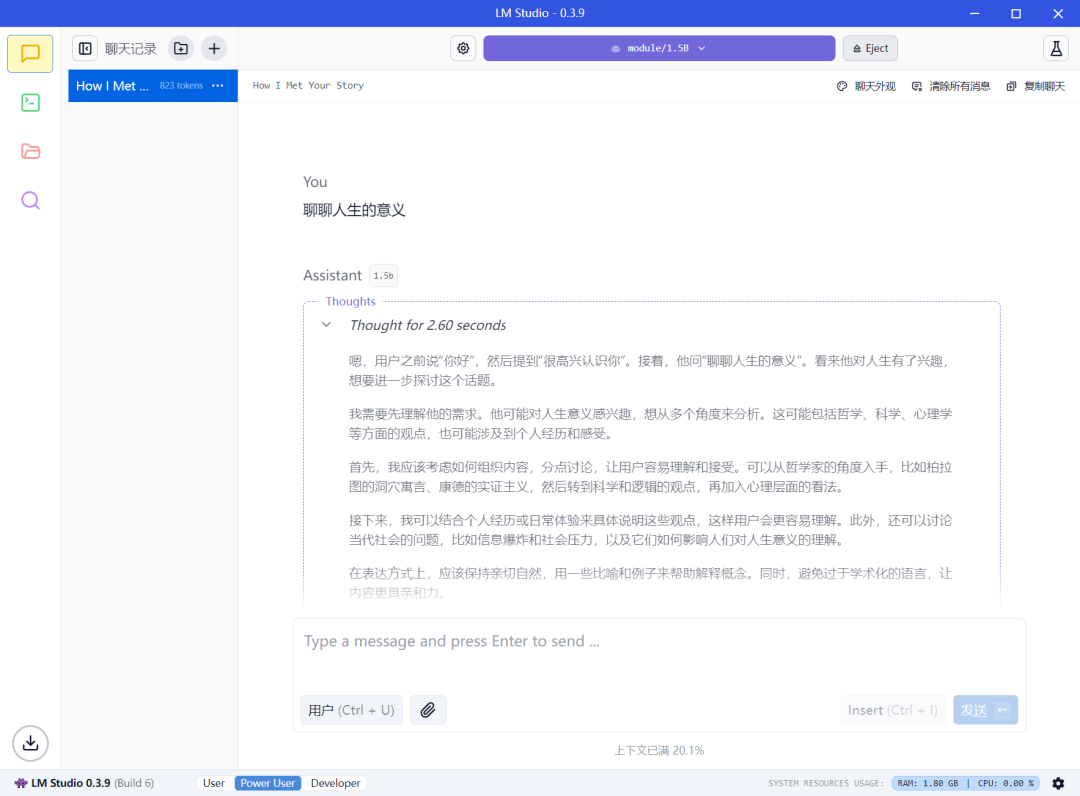Click the 聊天外观 chat appearance option
Viewport: 1080px width, 796px height.
(866, 86)
